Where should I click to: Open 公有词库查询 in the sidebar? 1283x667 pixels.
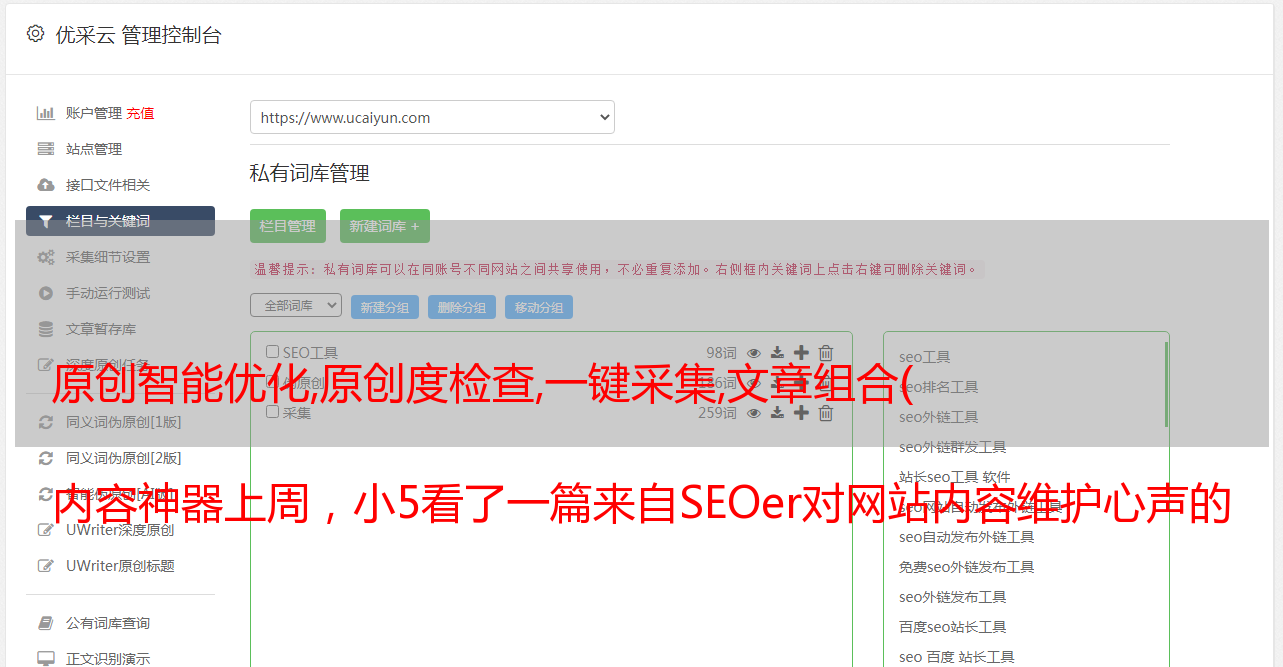coord(108,623)
